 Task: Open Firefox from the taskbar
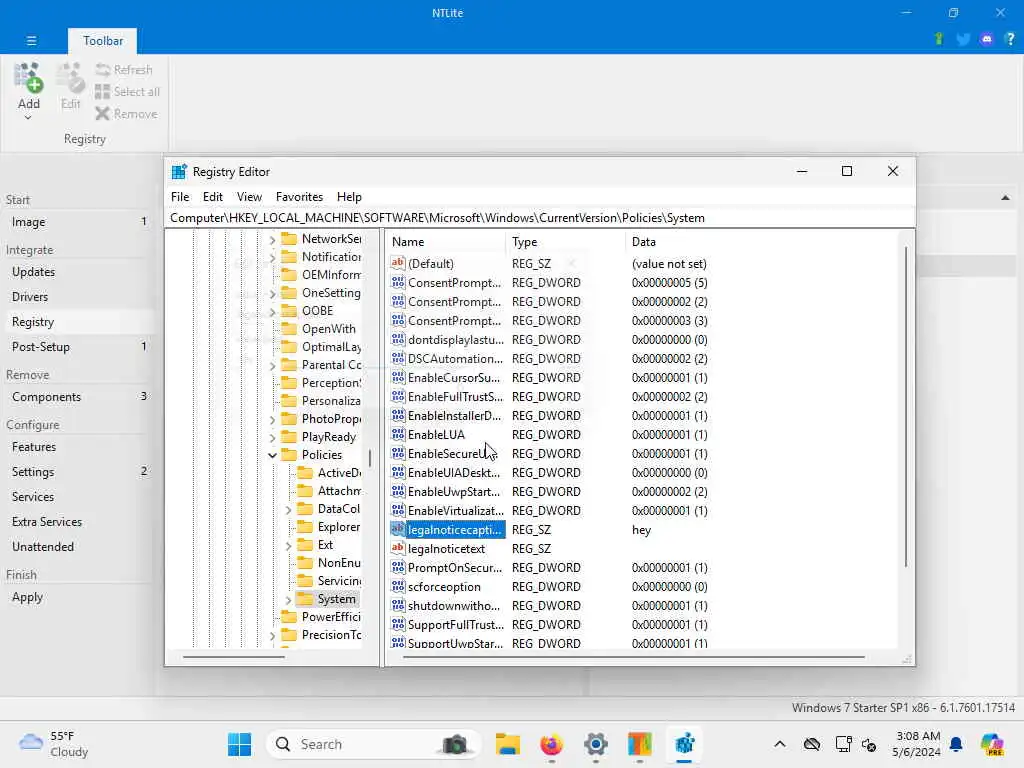552,744
